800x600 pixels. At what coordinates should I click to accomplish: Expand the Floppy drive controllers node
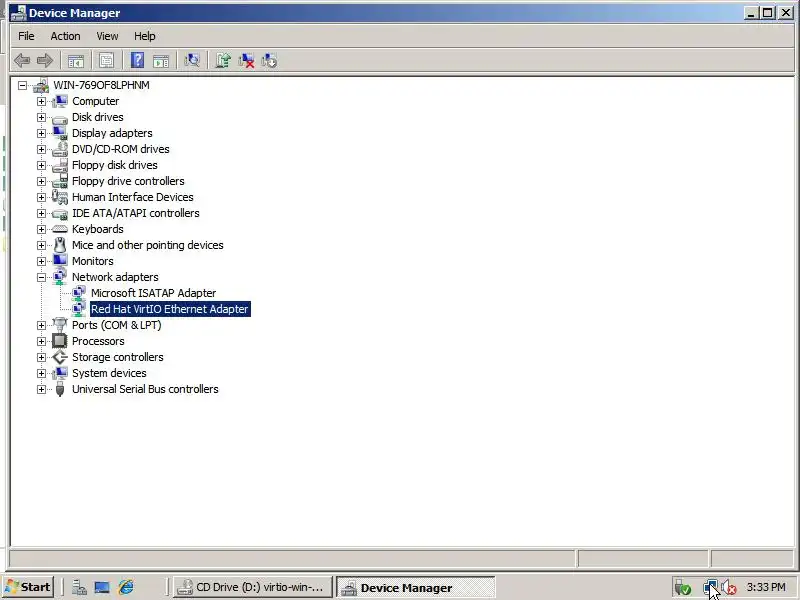click(41, 182)
